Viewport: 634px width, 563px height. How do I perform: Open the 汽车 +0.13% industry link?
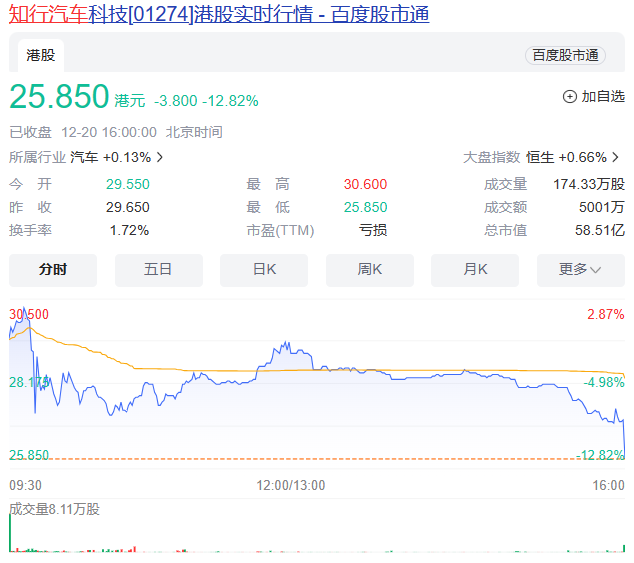click(x=110, y=157)
